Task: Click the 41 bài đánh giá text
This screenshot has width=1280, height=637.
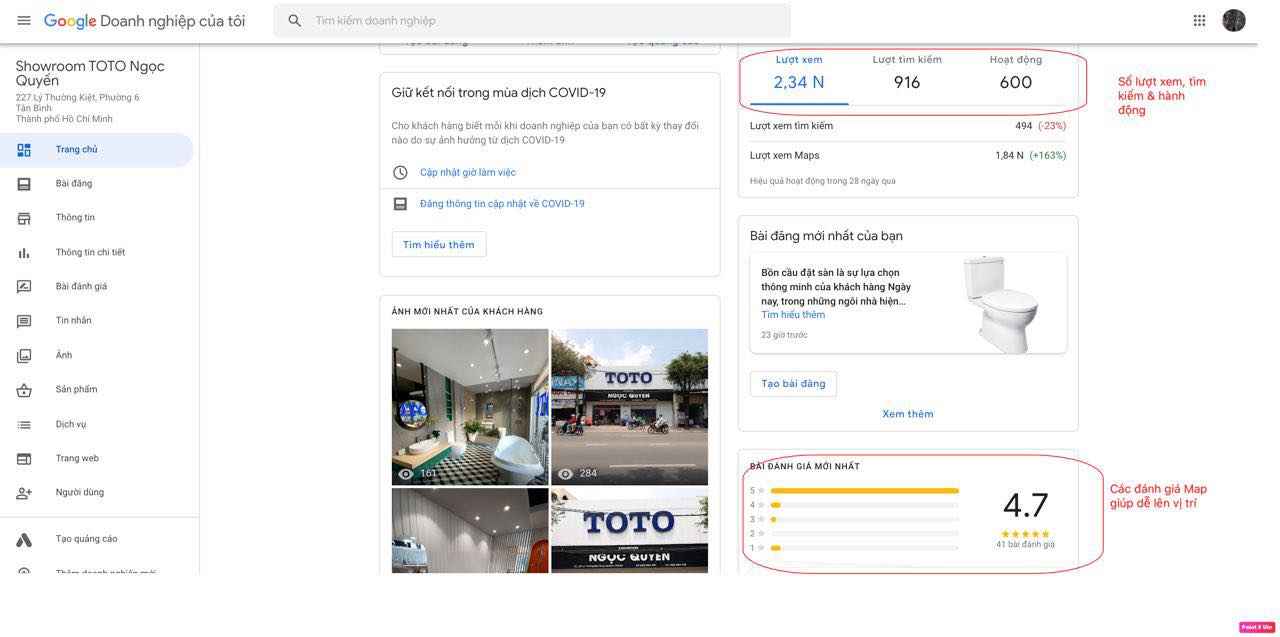Action: (1025, 545)
